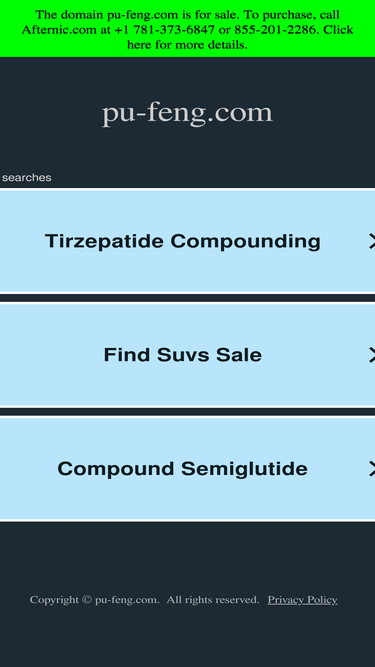Viewport: 375px width, 667px height.
Task: Click 'The domain pu-feng.com is for sale' line
Action: click(137, 15)
